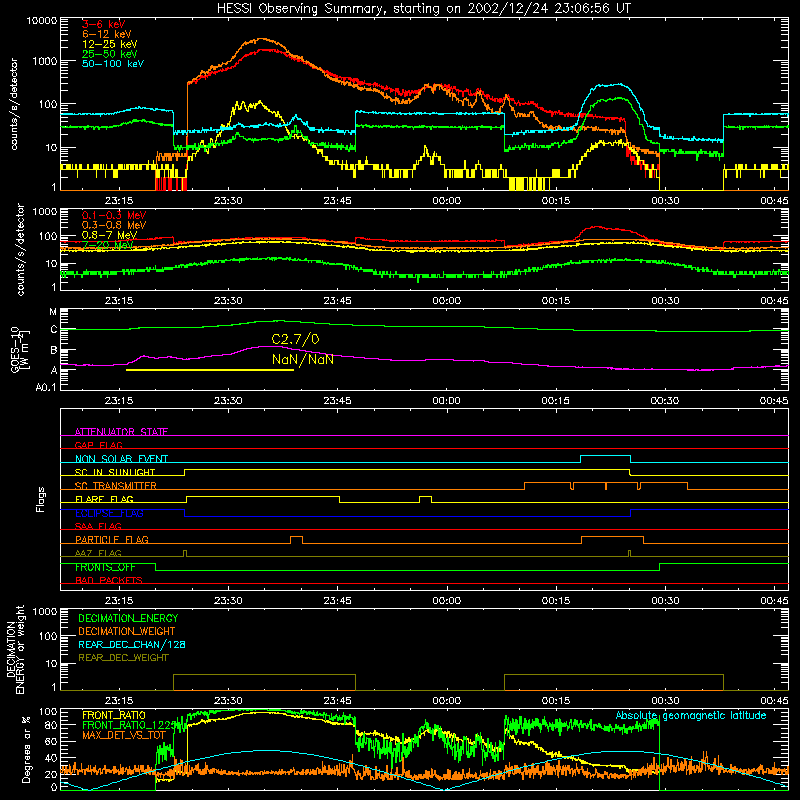
Task: Click the SAA_FLAG label
Action: tap(98, 527)
